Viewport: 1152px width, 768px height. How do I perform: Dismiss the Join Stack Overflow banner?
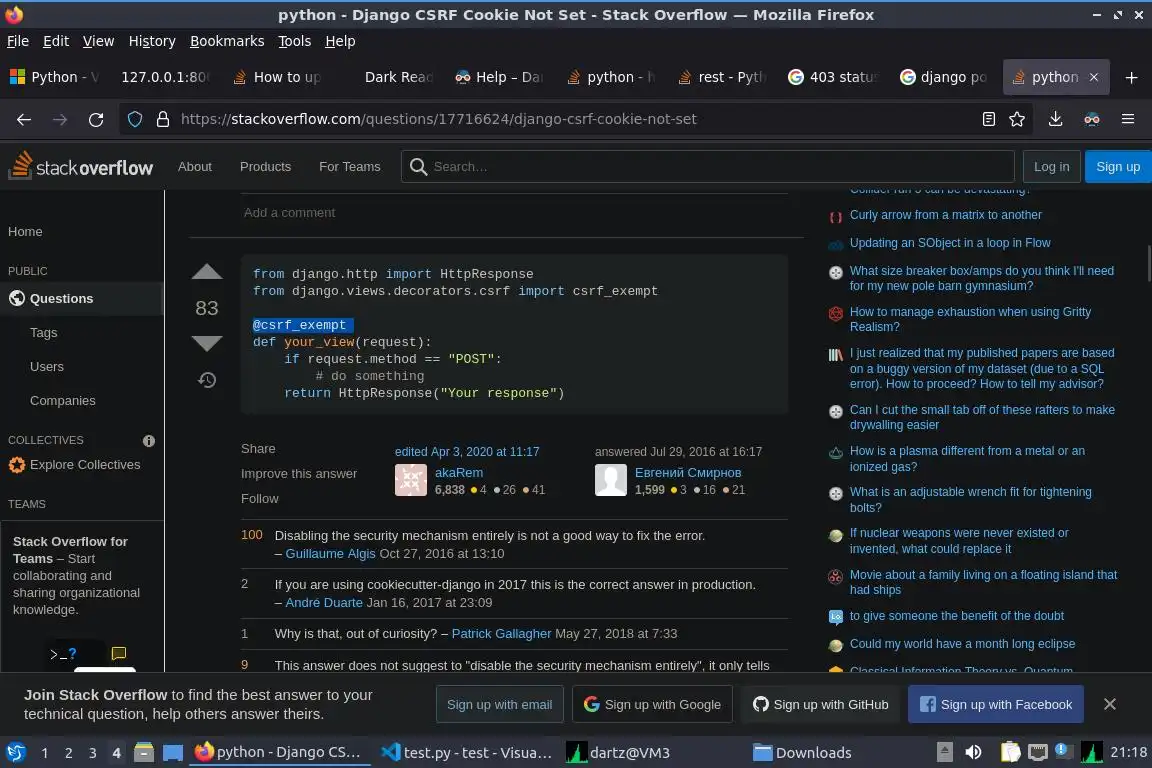1109,704
